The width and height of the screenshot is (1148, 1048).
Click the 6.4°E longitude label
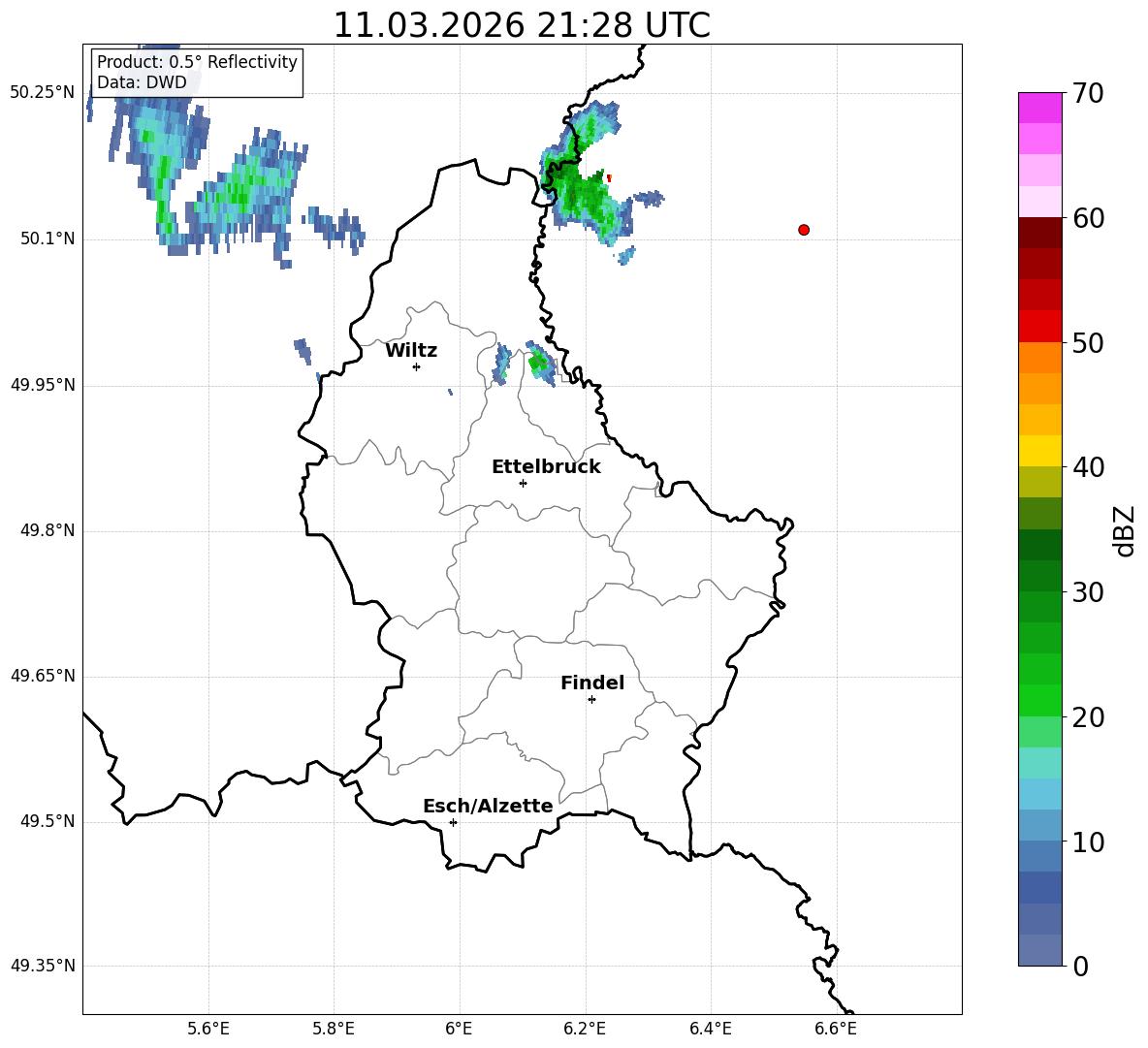click(x=710, y=1029)
